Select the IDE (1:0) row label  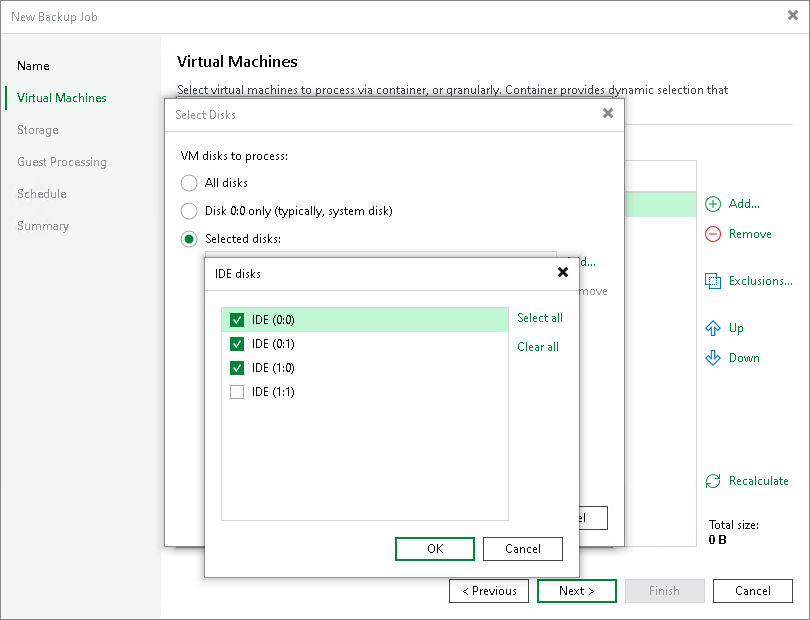point(273,368)
